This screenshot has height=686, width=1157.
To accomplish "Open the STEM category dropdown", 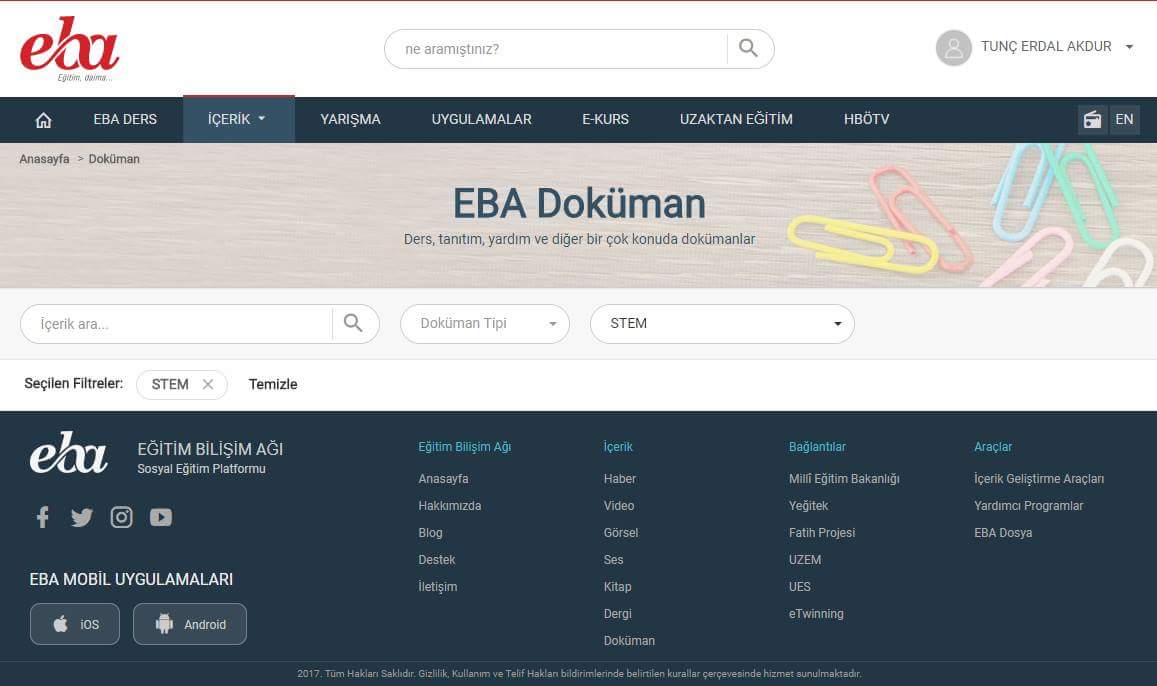I will coord(722,324).
